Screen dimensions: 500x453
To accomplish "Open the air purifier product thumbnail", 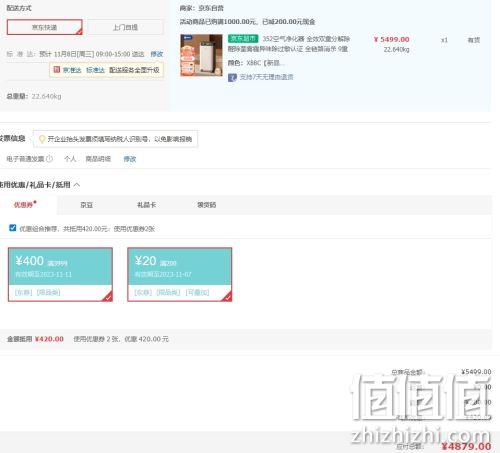I will click(x=201, y=55).
